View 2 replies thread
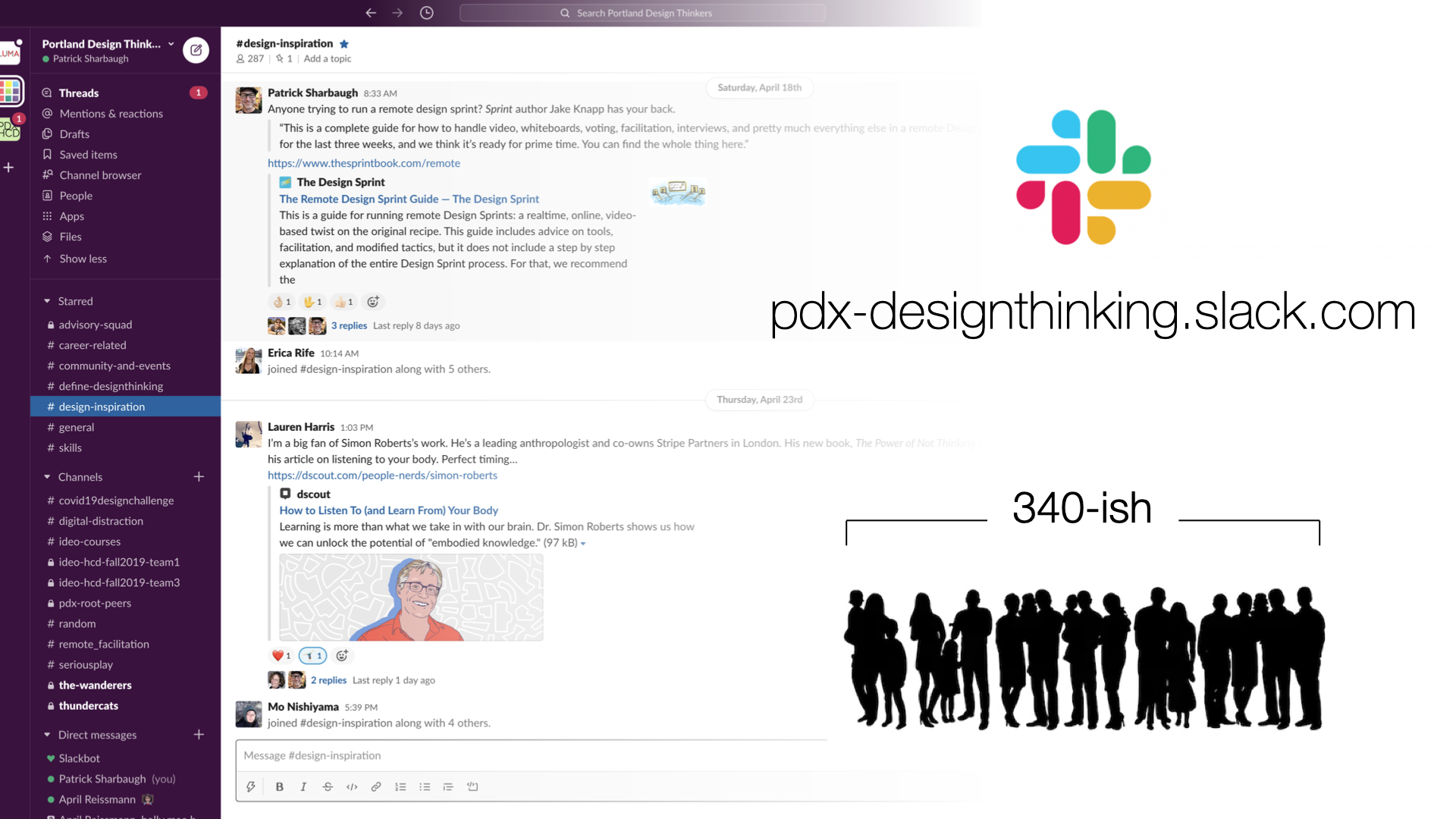 point(328,680)
